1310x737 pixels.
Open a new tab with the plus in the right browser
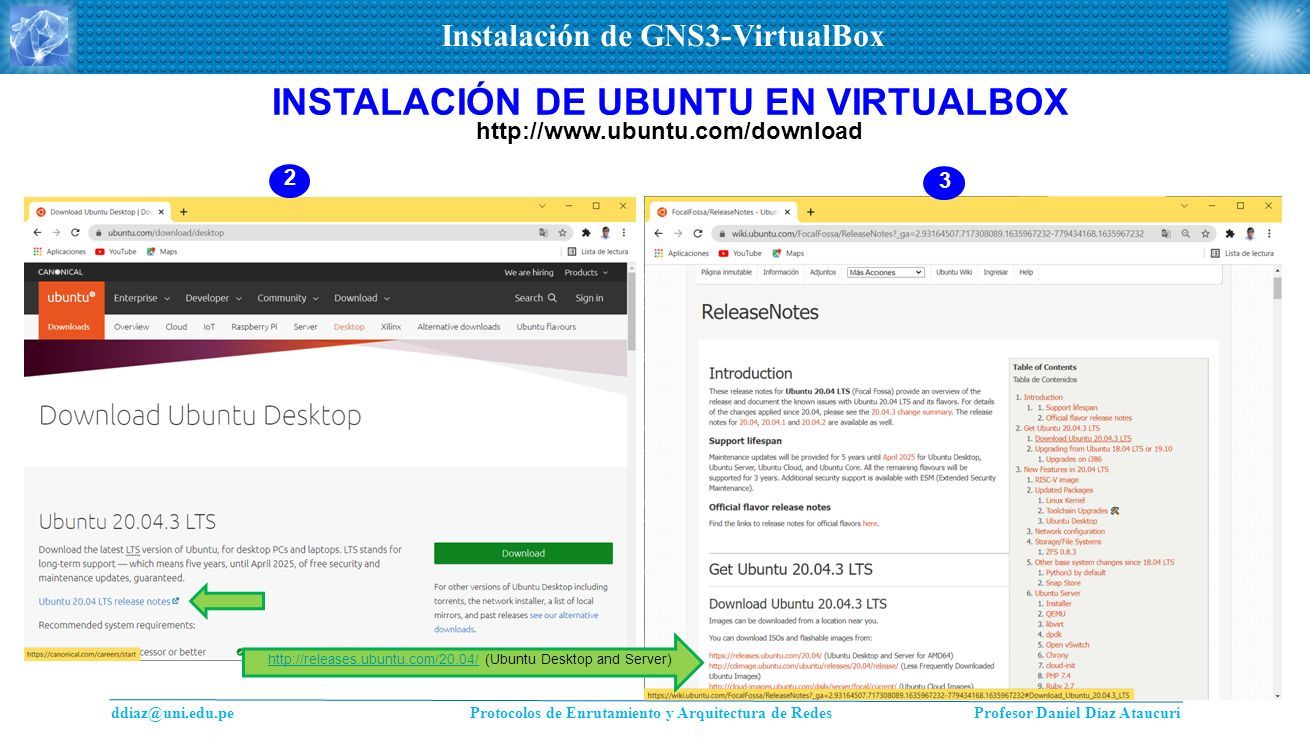(810, 212)
